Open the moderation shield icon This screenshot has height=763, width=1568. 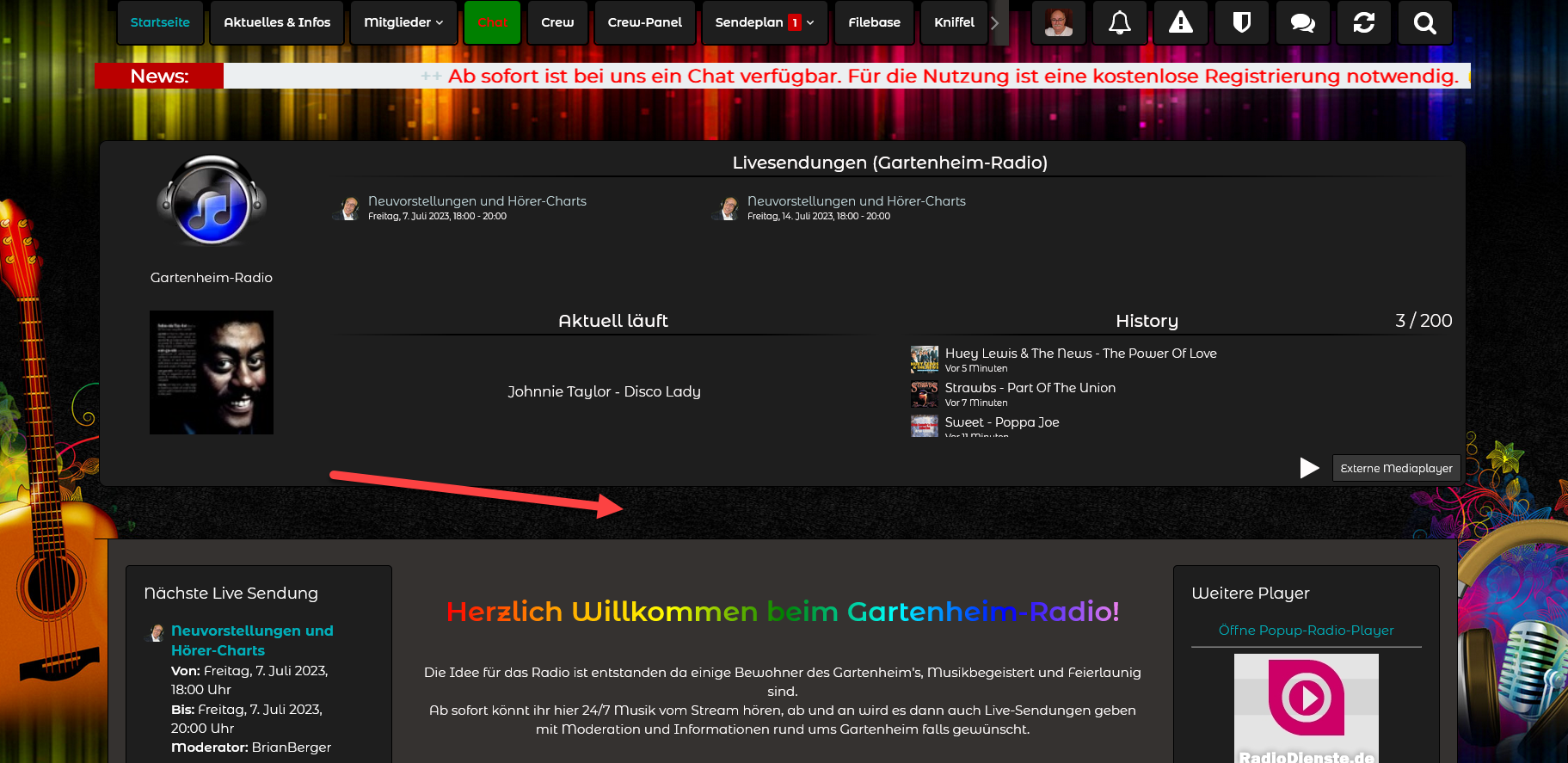(x=1241, y=22)
